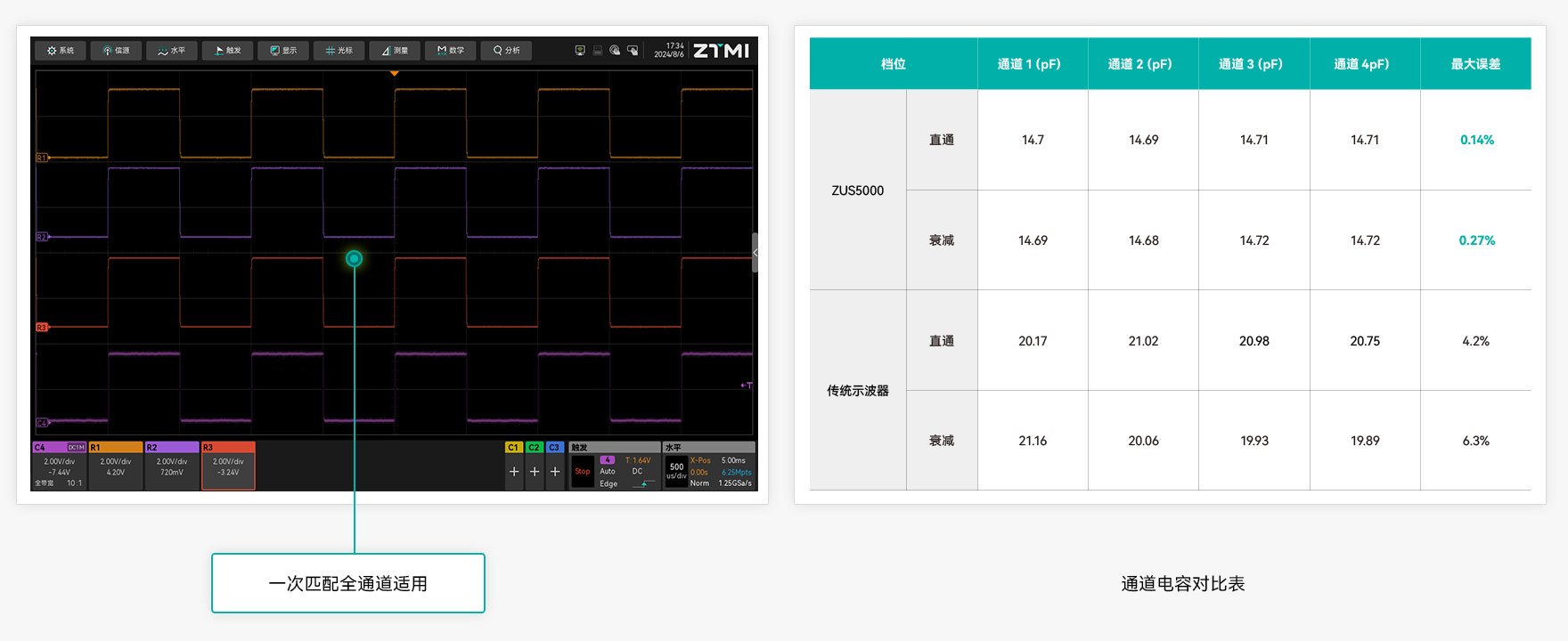Click the 500 us/div timebase box
The width and height of the screenshot is (1568, 641).
tap(676, 471)
